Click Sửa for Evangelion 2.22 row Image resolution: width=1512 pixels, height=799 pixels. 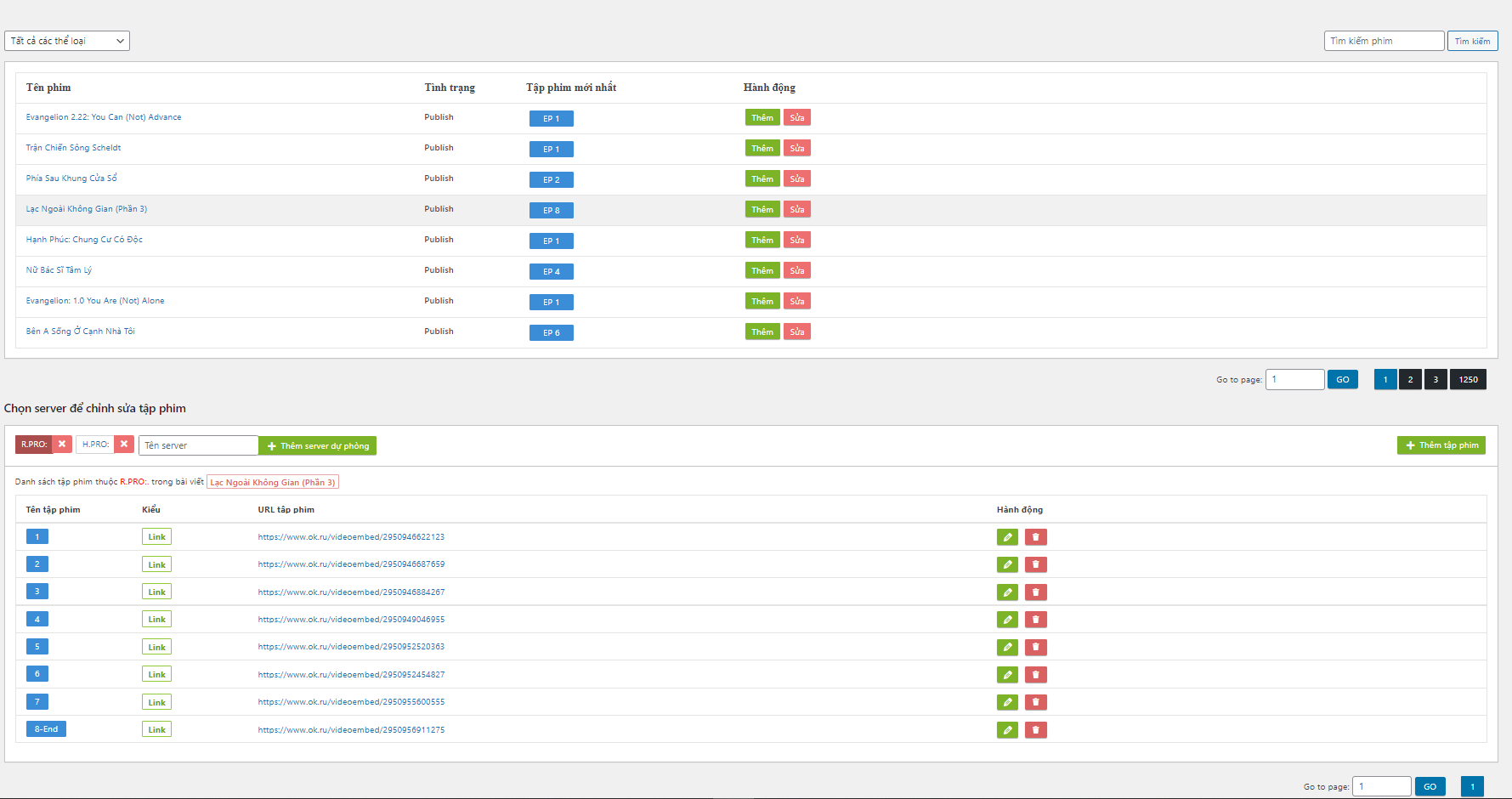pos(797,118)
